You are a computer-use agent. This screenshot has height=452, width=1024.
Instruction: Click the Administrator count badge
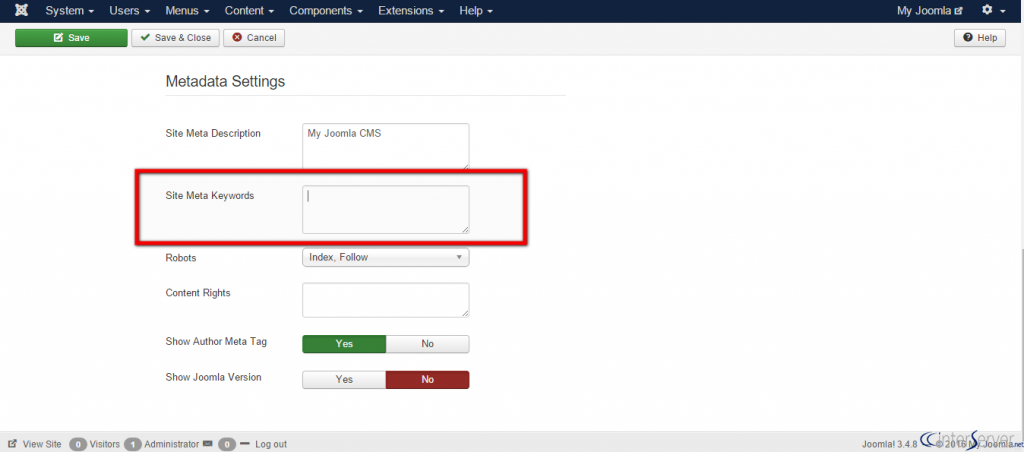tap(133, 444)
